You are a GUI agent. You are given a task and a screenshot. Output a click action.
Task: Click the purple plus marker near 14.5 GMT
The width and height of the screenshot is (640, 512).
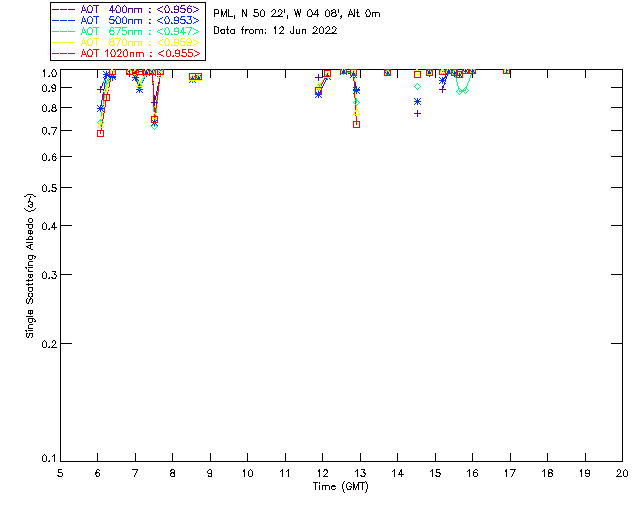coord(417,114)
